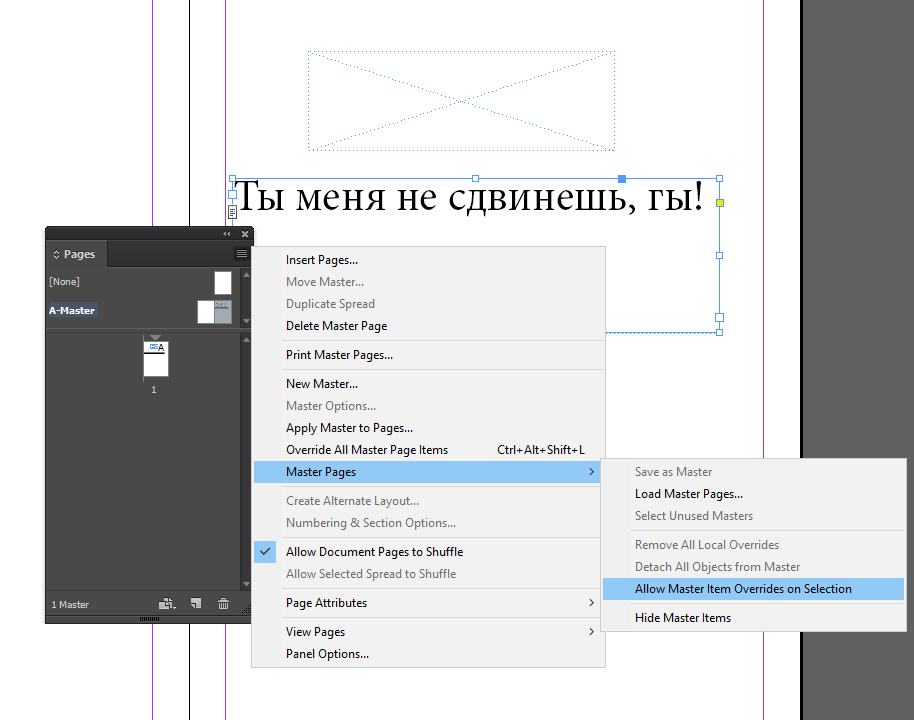Choose Hide Master Items
This screenshot has width=914, height=720.
(x=753, y=618)
